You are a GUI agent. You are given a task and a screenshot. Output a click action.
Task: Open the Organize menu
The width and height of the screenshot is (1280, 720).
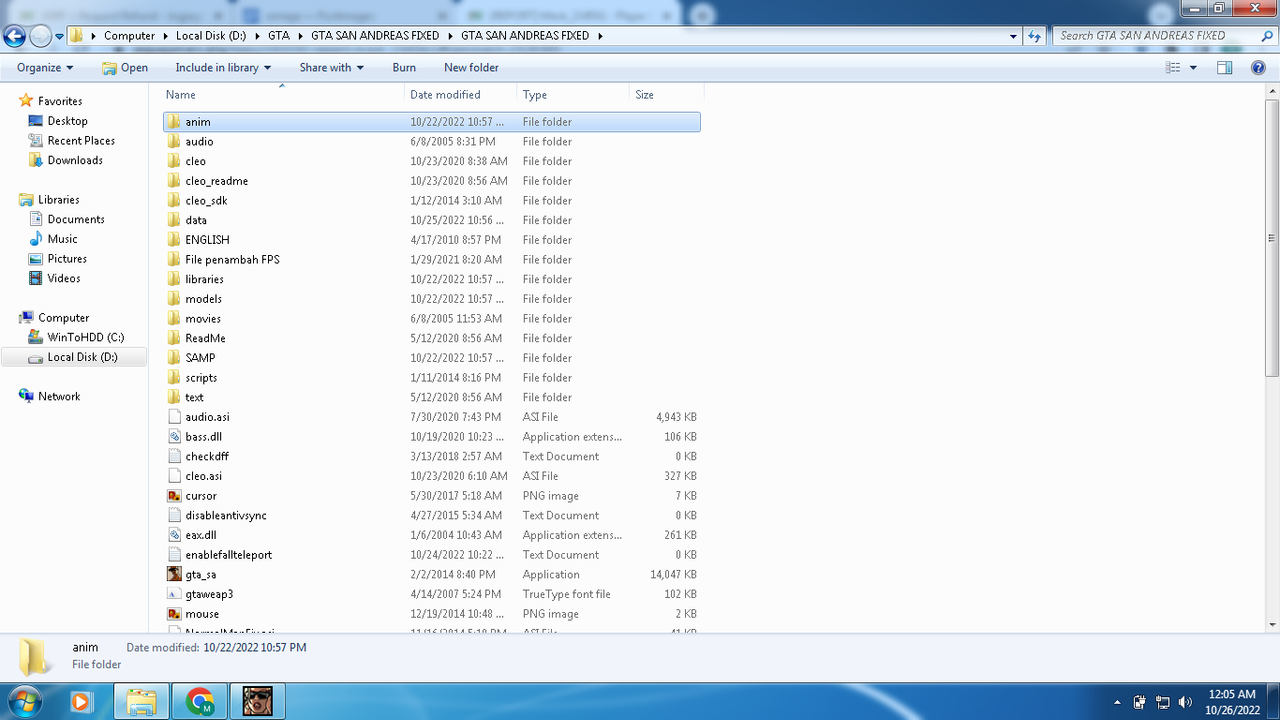click(x=45, y=67)
